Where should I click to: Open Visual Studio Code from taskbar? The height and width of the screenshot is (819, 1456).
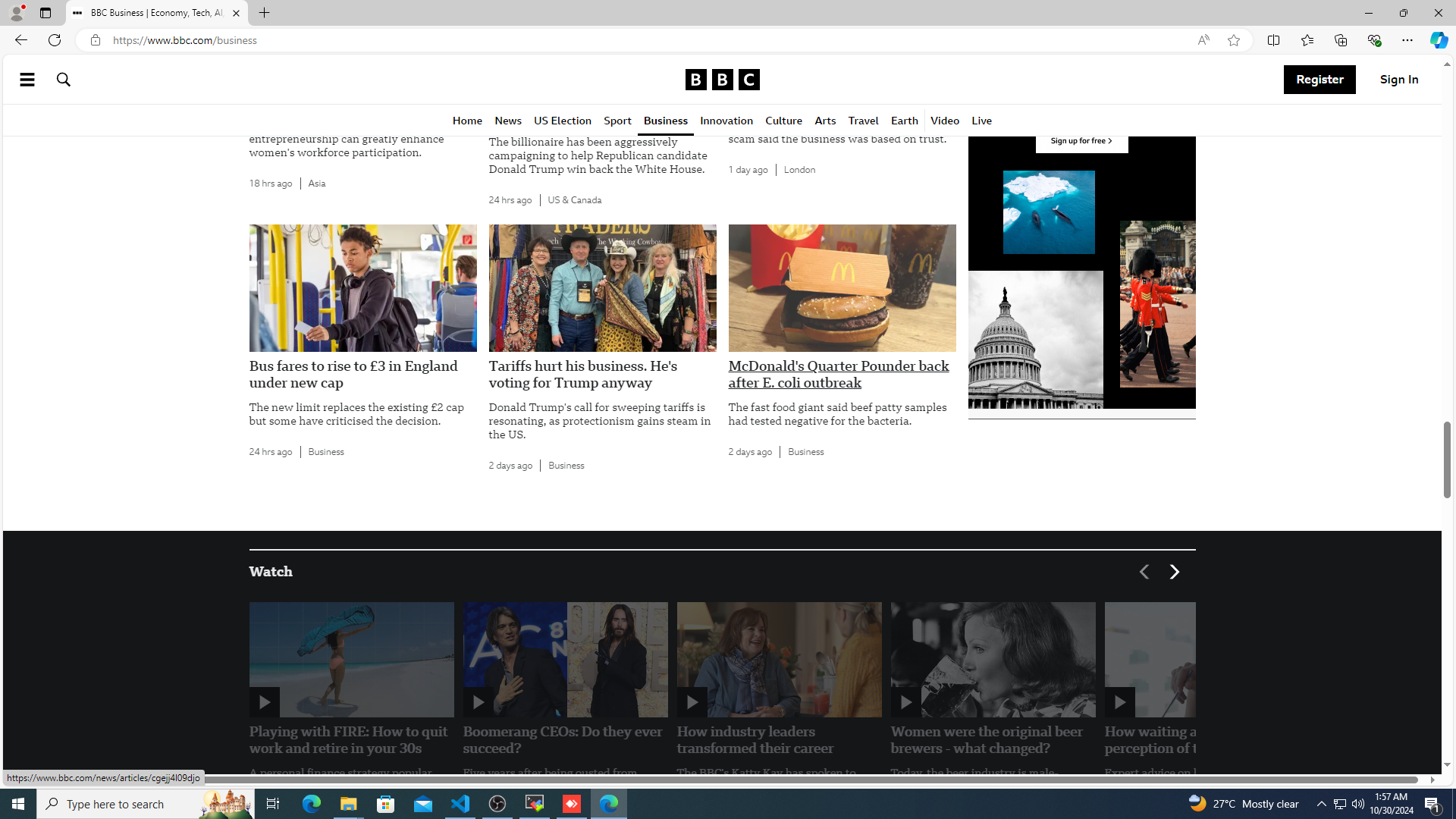[460, 804]
